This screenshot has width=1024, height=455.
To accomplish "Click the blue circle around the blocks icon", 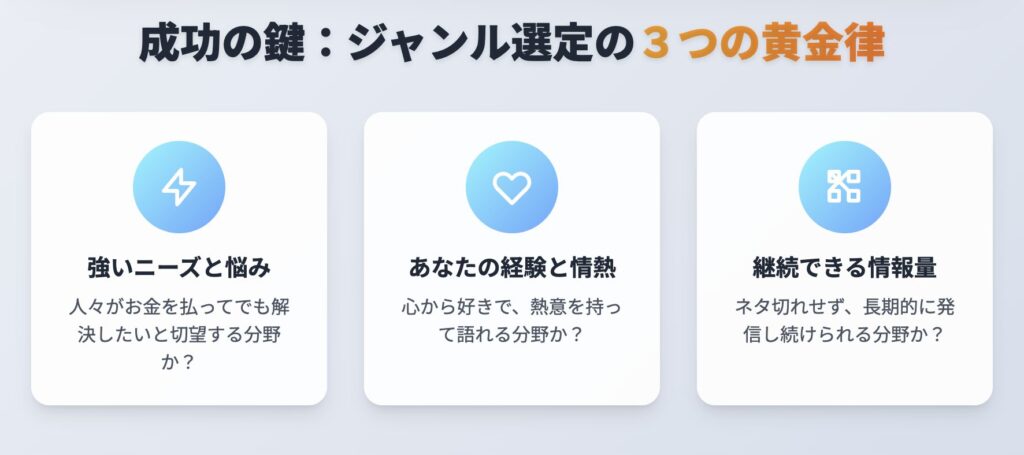I will (844, 187).
